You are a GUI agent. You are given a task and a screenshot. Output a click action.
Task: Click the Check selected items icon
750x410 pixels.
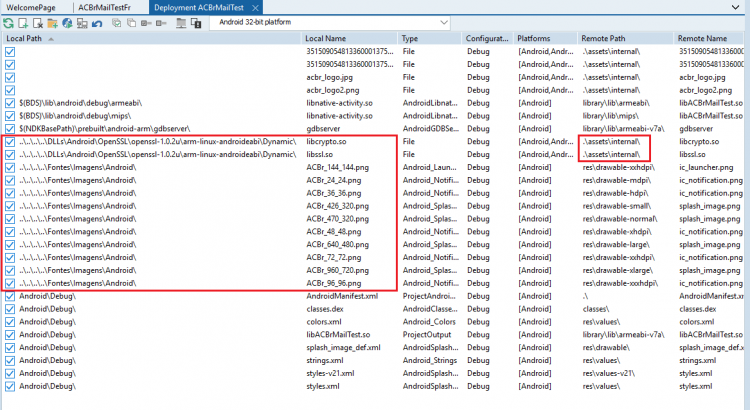[146, 23]
